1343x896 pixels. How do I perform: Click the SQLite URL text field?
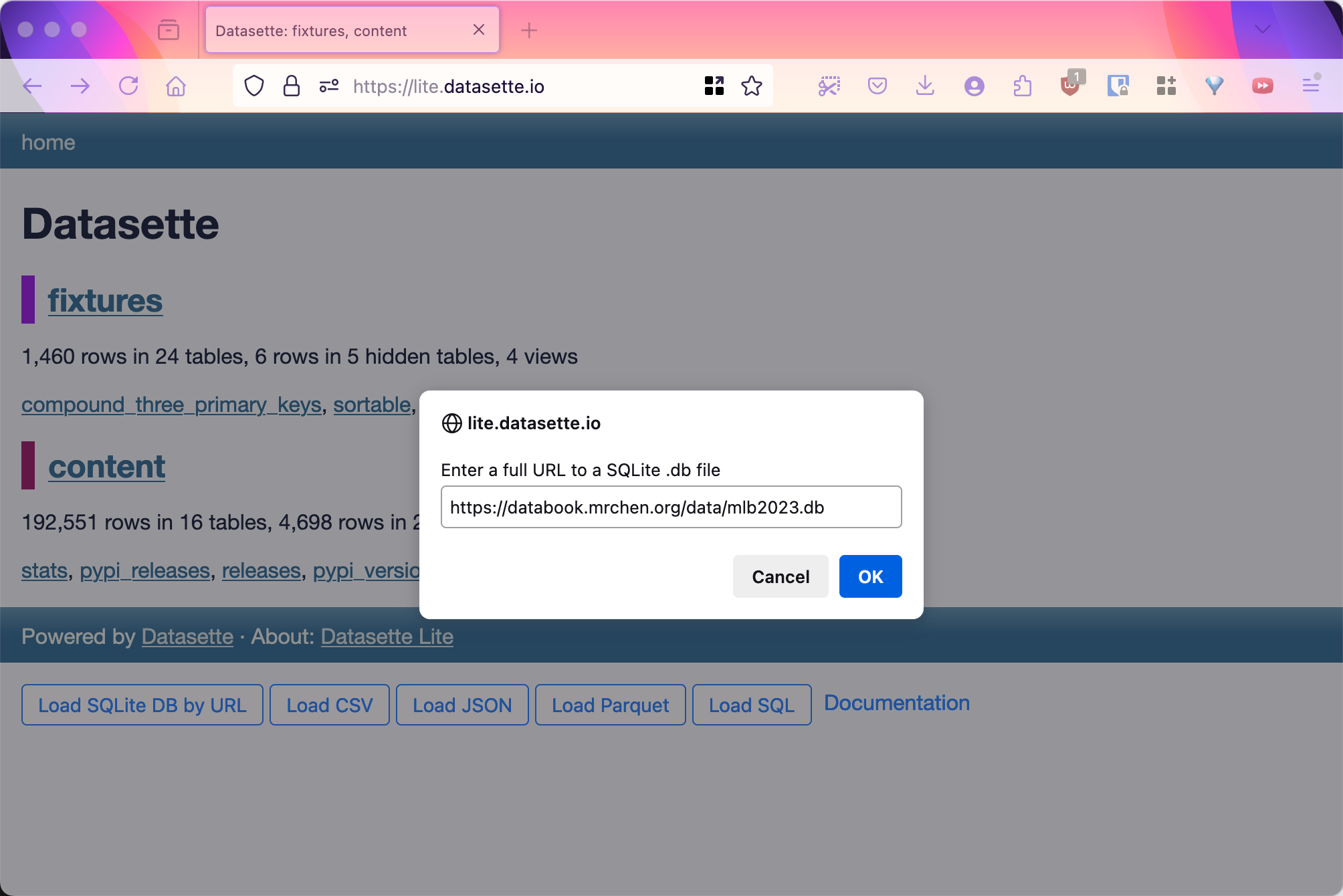pos(671,508)
